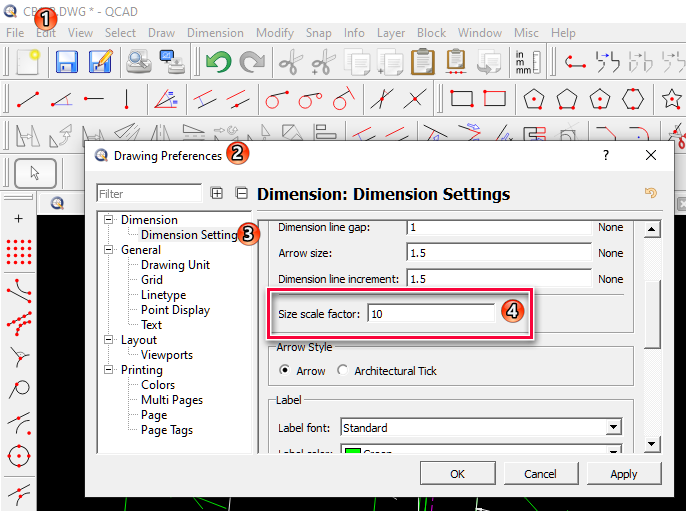Open the Layer menu in menu bar

tap(391, 33)
